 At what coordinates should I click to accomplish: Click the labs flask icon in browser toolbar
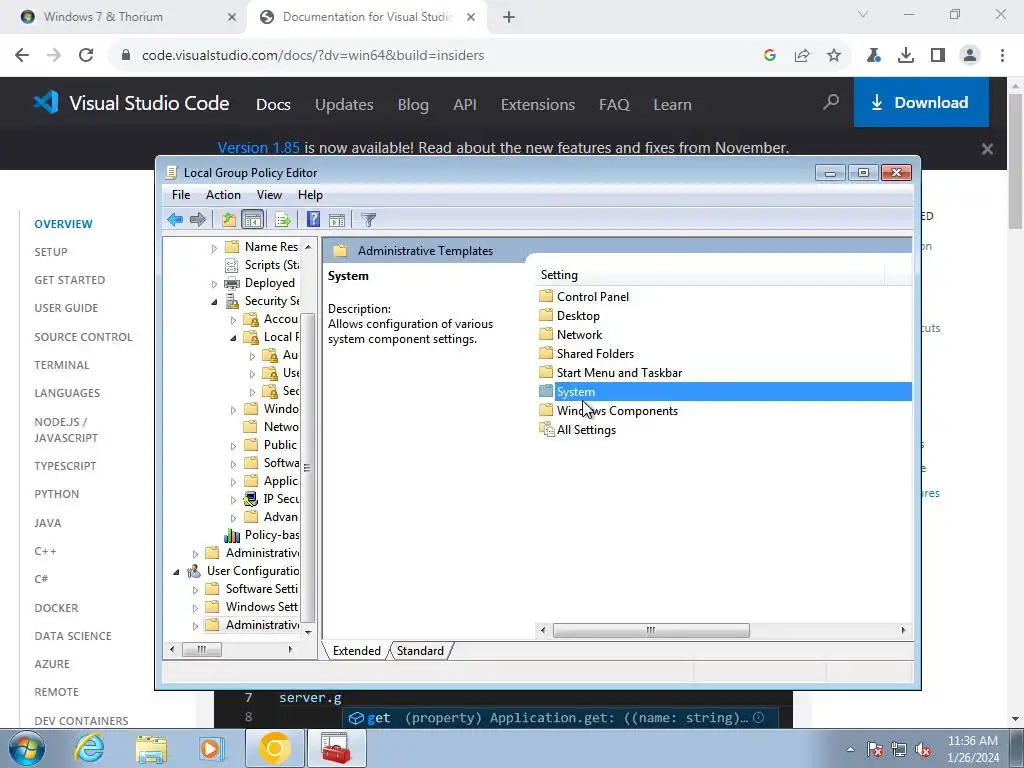tap(873, 56)
